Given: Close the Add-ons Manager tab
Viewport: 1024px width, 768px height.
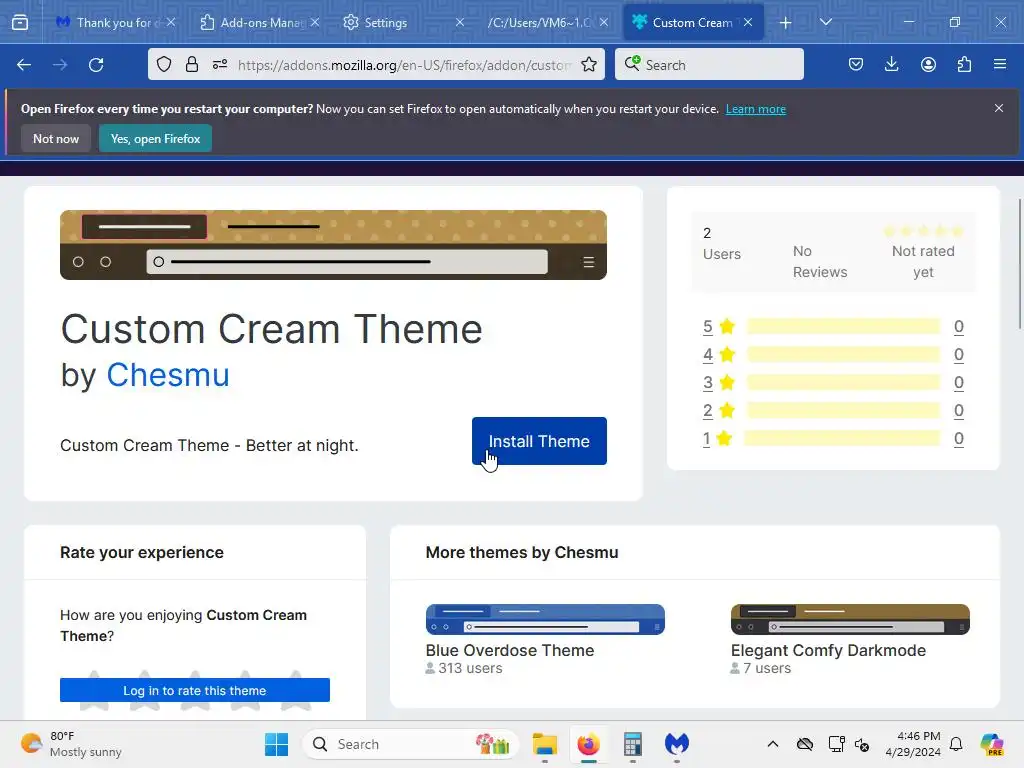Looking at the screenshot, I should 315,22.
